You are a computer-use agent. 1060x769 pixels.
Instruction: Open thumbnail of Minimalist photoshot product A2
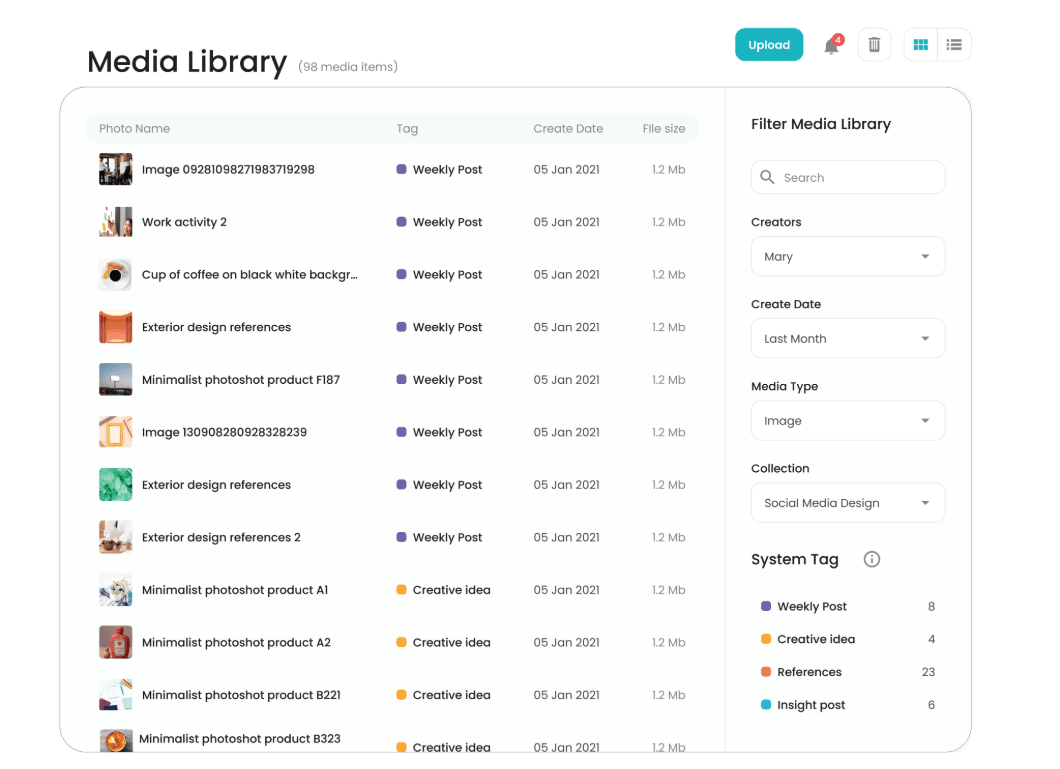[116, 642]
